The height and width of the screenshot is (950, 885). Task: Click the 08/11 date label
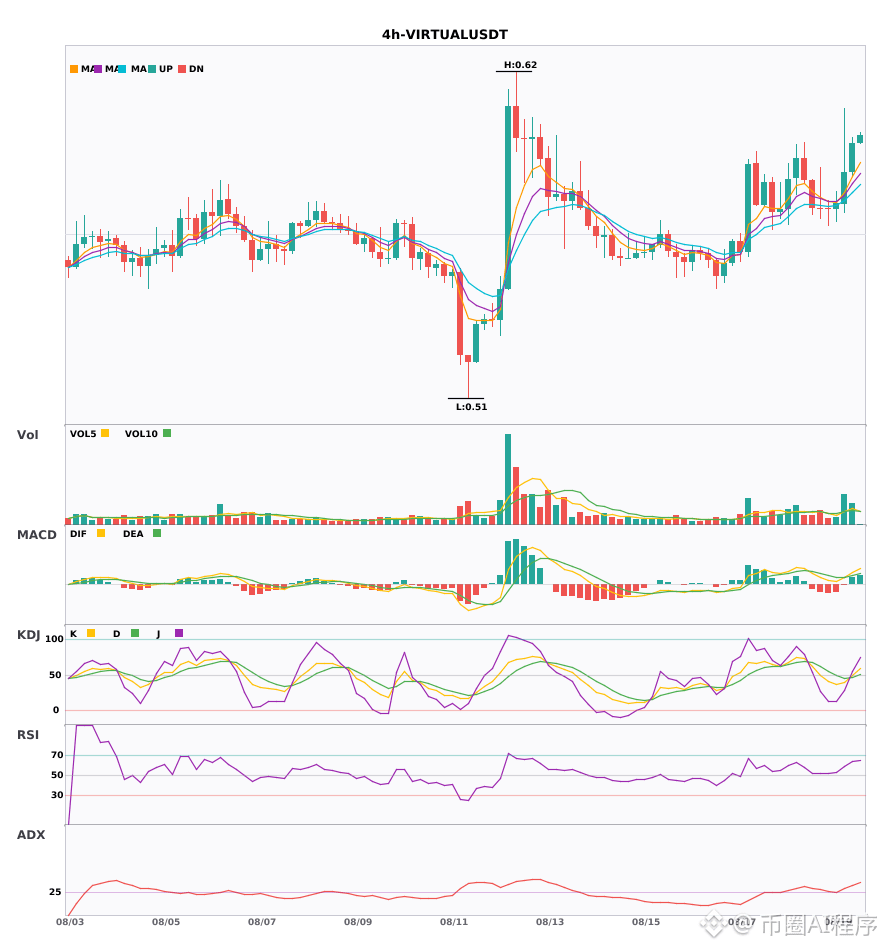point(454,922)
